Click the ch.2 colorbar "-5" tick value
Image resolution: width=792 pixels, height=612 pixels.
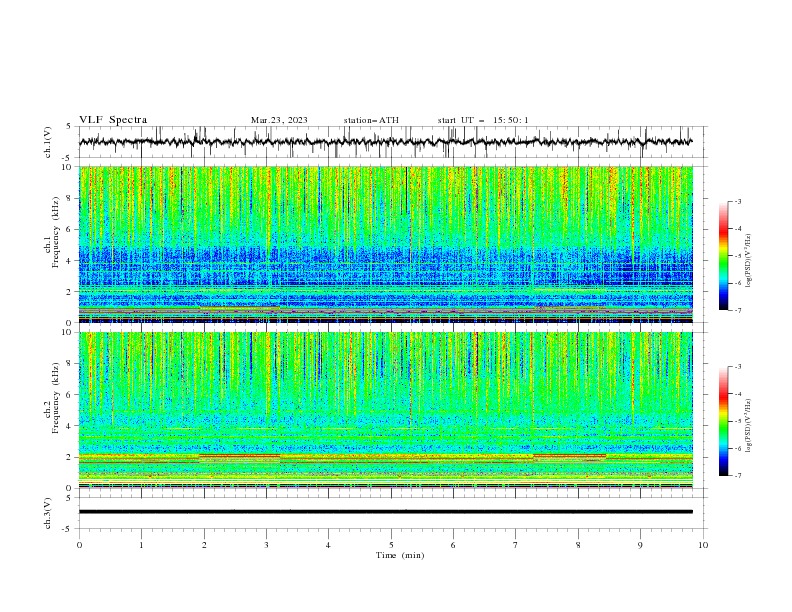pos(738,421)
